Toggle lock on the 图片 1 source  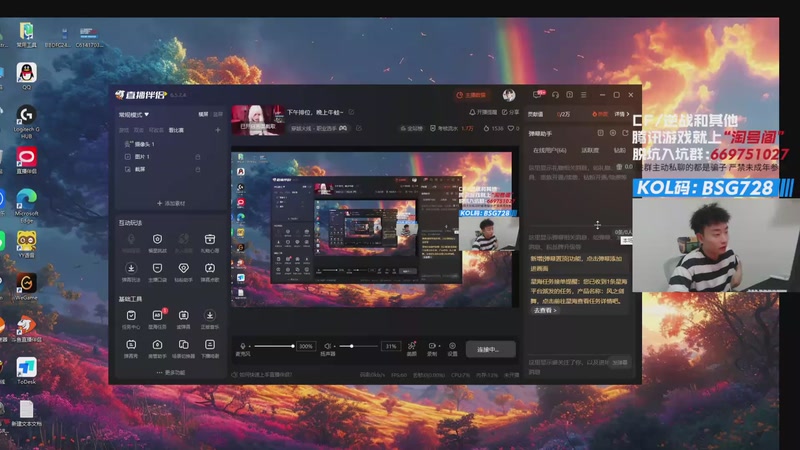[x=198, y=157]
